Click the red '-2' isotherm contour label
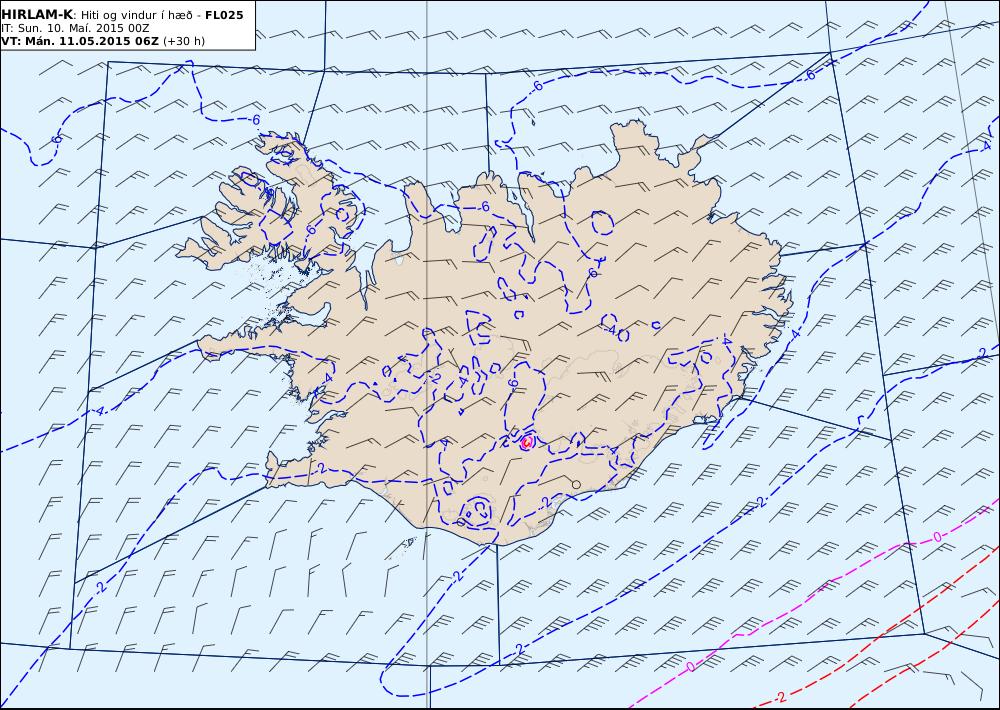 click(780, 697)
